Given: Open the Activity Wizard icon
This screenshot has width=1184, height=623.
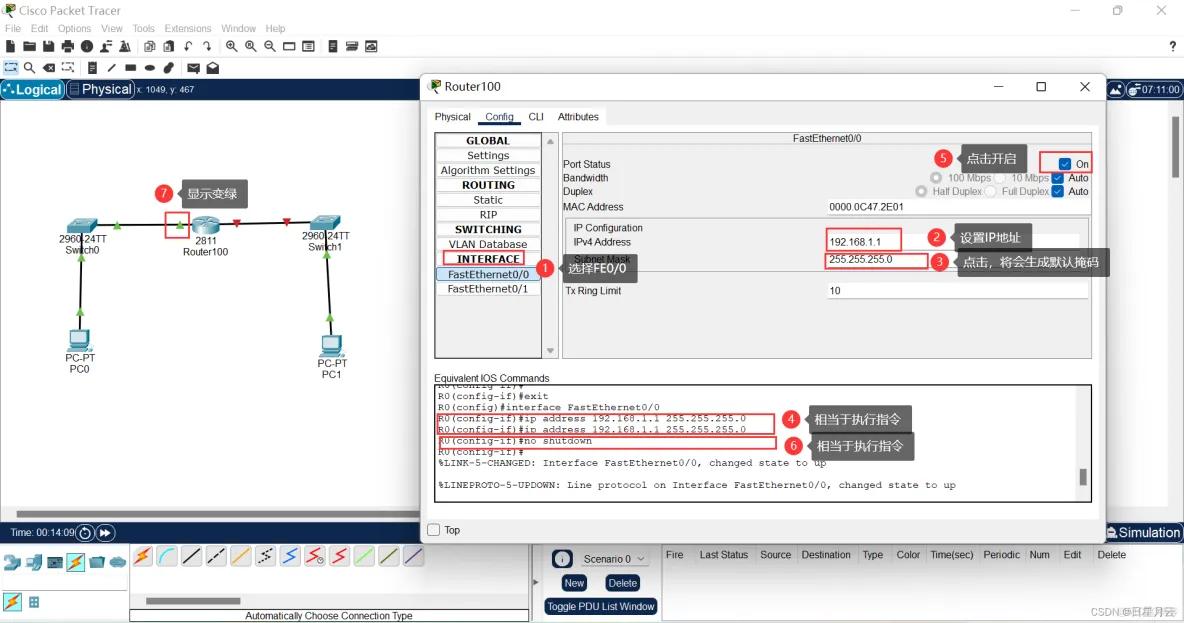Looking at the screenshot, I should pos(106,47).
